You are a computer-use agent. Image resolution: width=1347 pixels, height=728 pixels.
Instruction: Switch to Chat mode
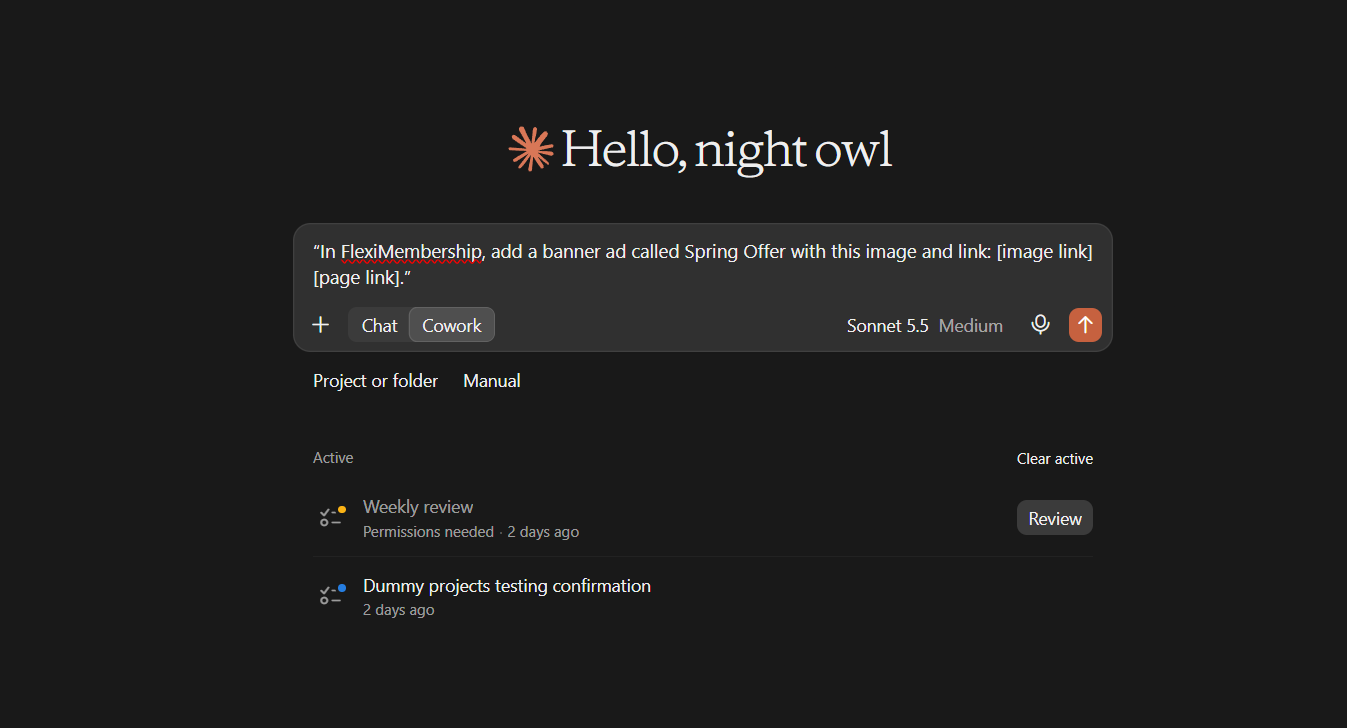[379, 325]
